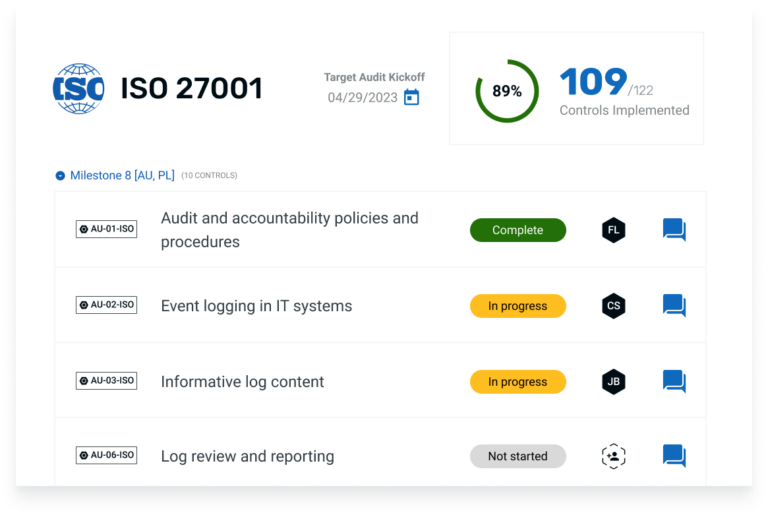This screenshot has width=768, height=515.
Task: Open Milestone 8 [AU, PL] link
Action: (x=122, y=175)
